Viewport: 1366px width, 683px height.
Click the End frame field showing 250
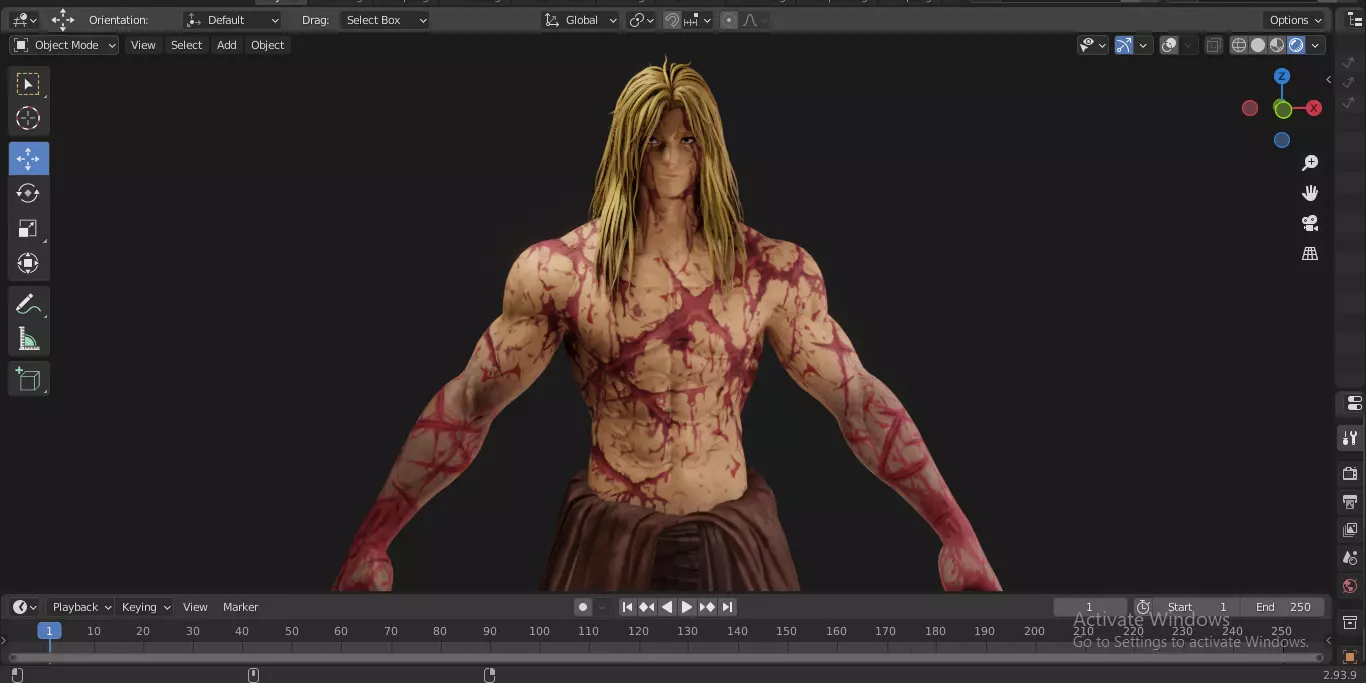pyautogui.click(x=1283, y=607)
